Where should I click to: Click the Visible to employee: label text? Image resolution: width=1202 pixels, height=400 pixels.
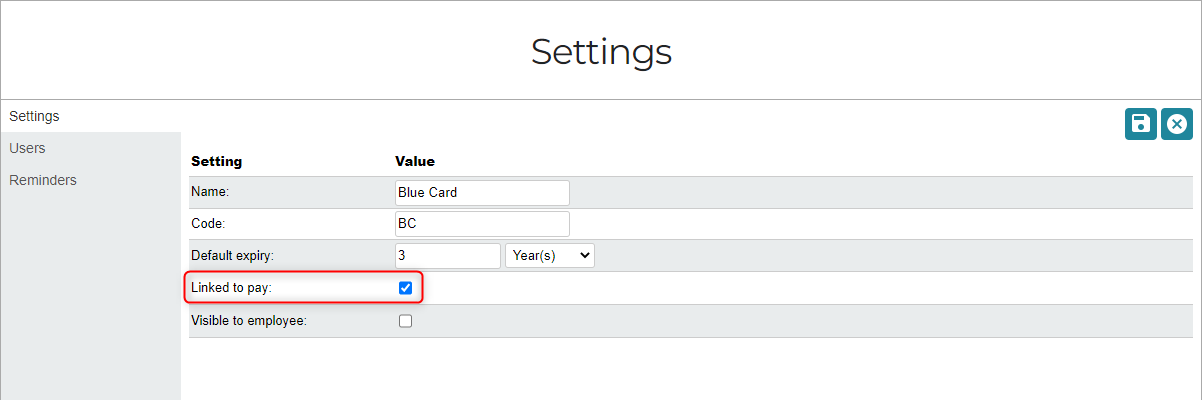[248, 321]
